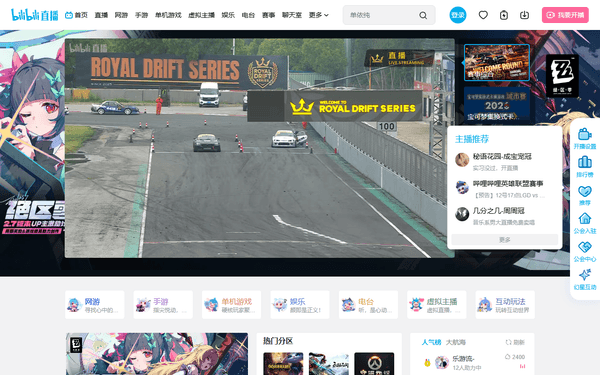
Task: Open the 手游 category card
Action: [163, 305]
